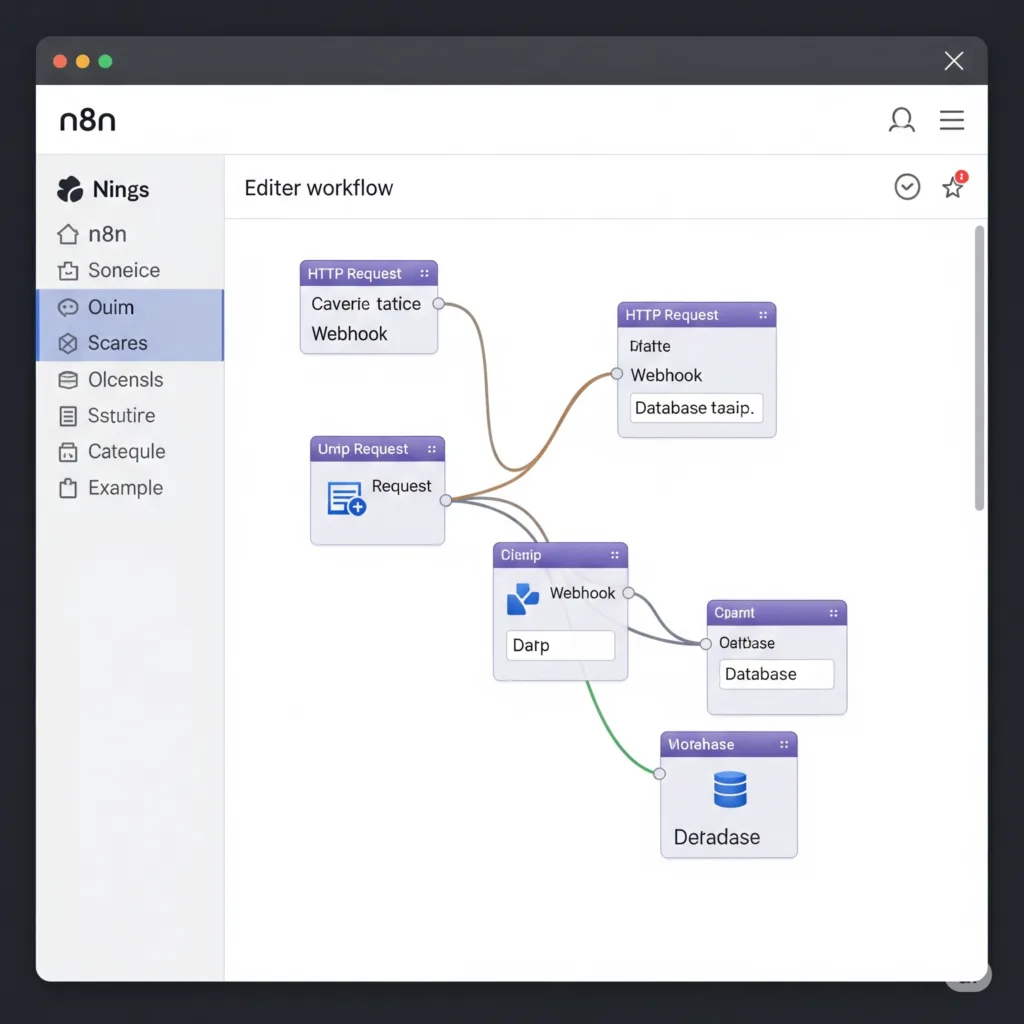The image size is (1024, 1024).
Task: Click the n8n home icon in sidebar
Action: (68, 234)
